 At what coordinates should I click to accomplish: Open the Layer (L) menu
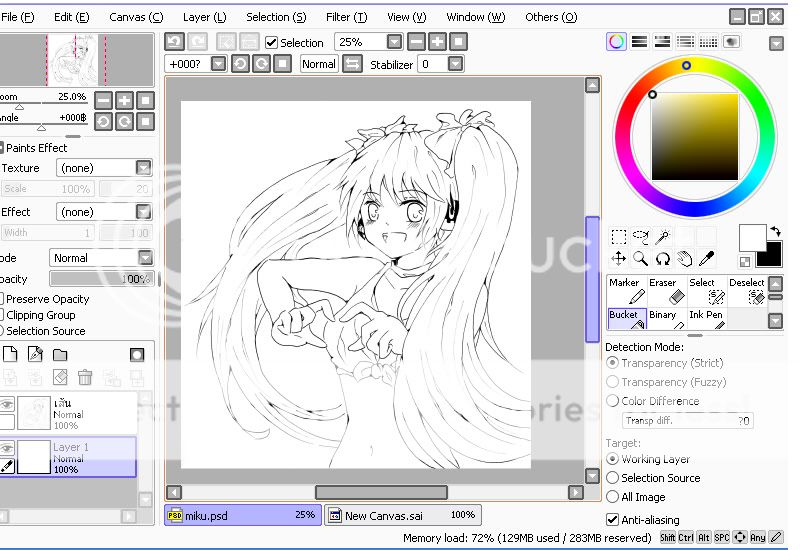click(x=205, y=17)
